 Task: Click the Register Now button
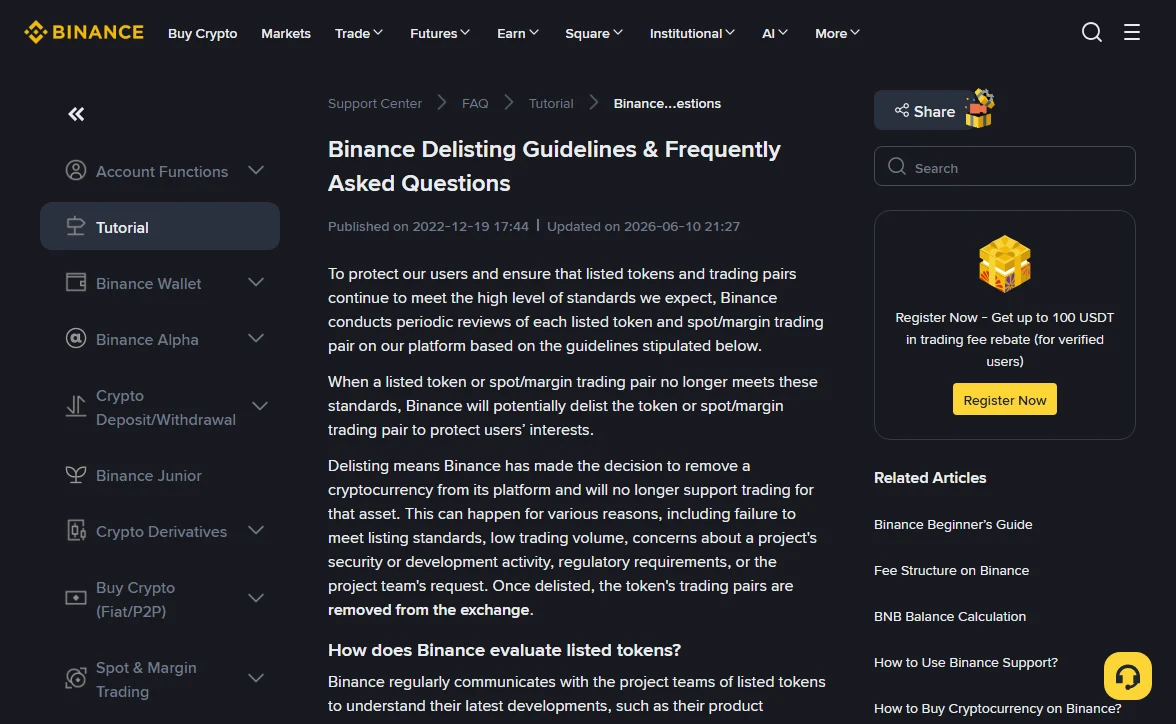click(x=1004, y=399)
